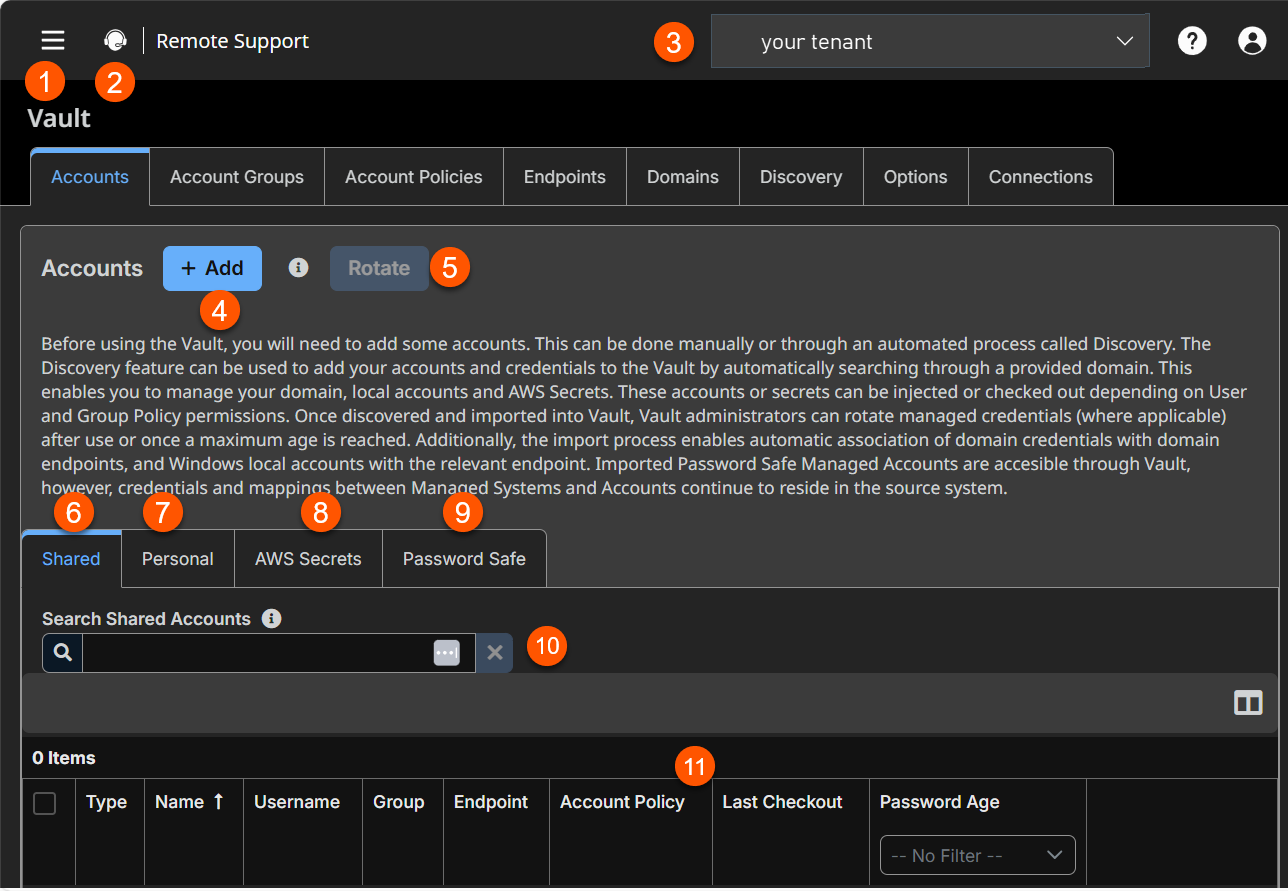Open the Discovery tab

[x=801, y=177]
